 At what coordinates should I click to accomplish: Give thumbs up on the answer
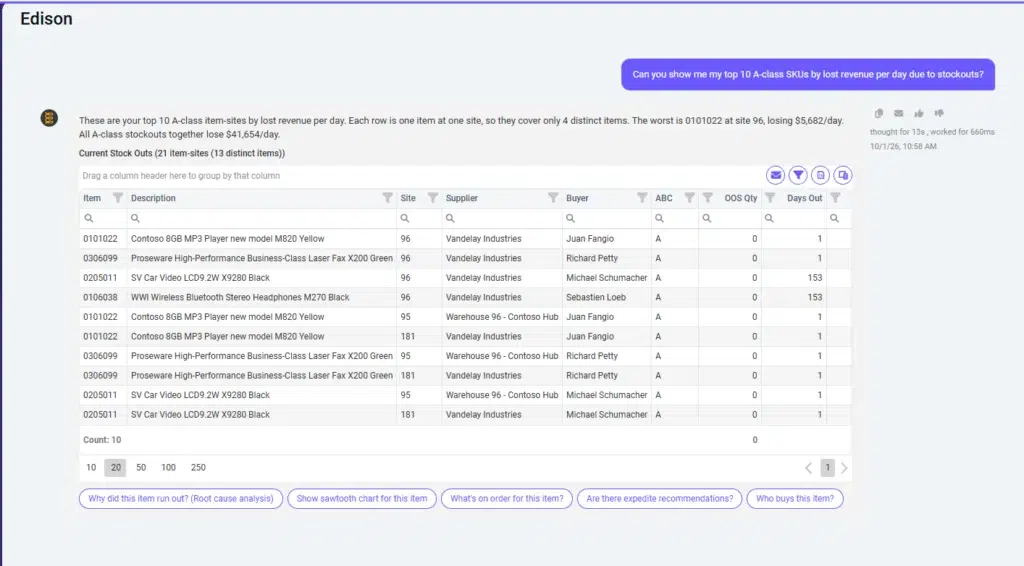pos(919,114)
